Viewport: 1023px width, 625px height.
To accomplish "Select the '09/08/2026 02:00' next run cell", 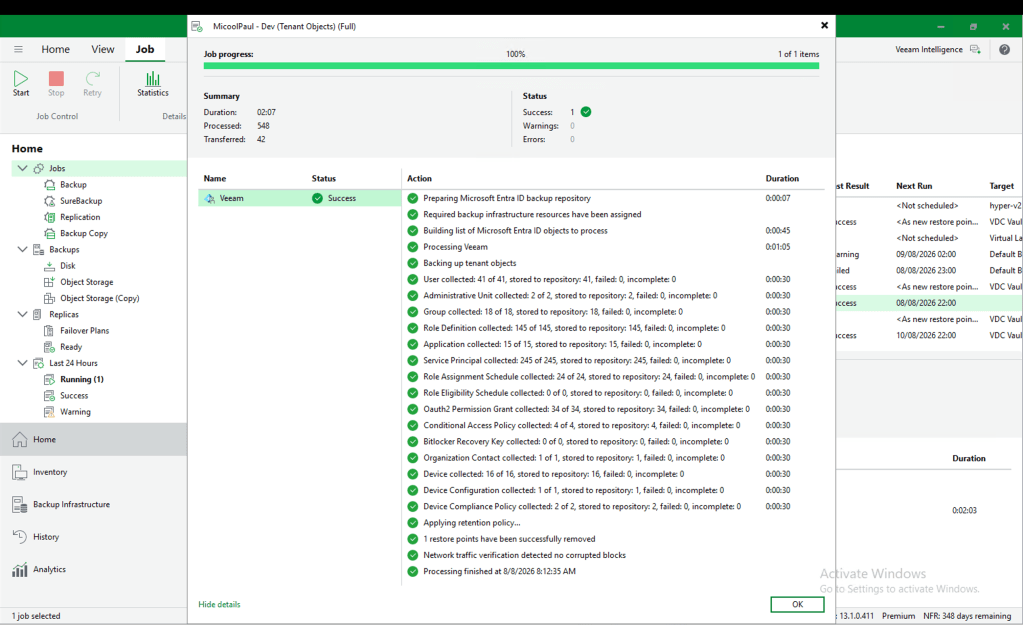I will [926, 254].
